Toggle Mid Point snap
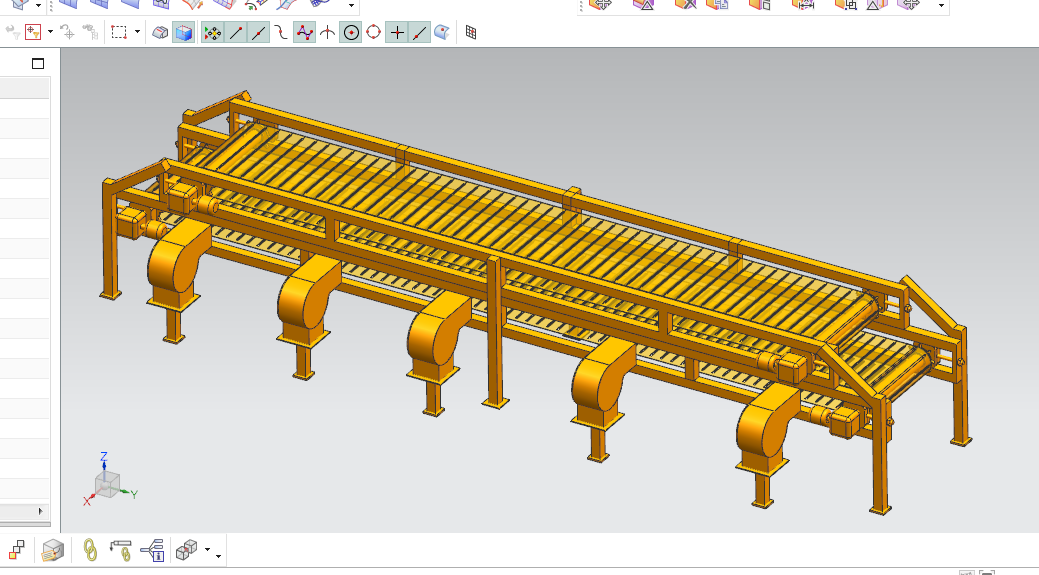The width and height of the screenshot is (1039, 575). (258, 32)
